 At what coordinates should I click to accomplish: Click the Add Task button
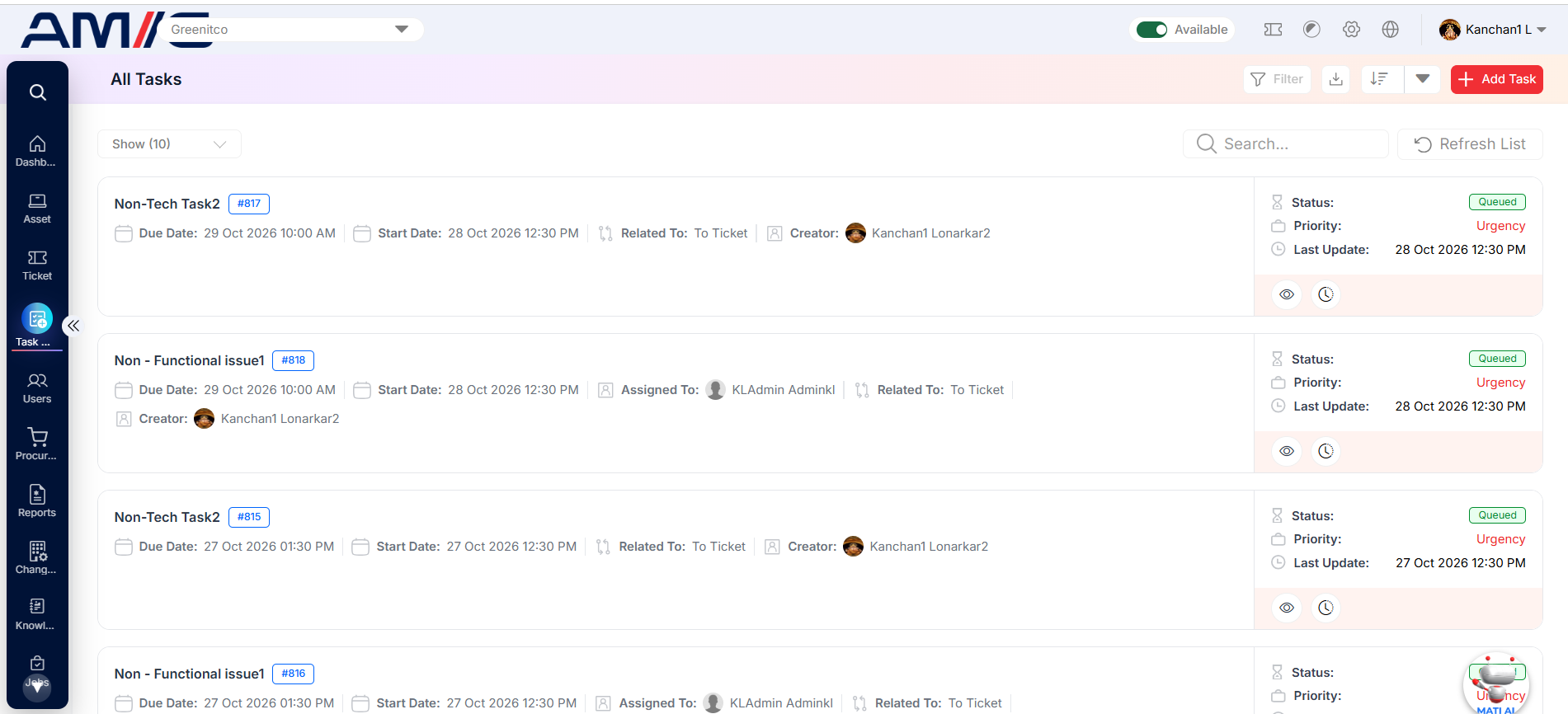(x=1497, y=79)
